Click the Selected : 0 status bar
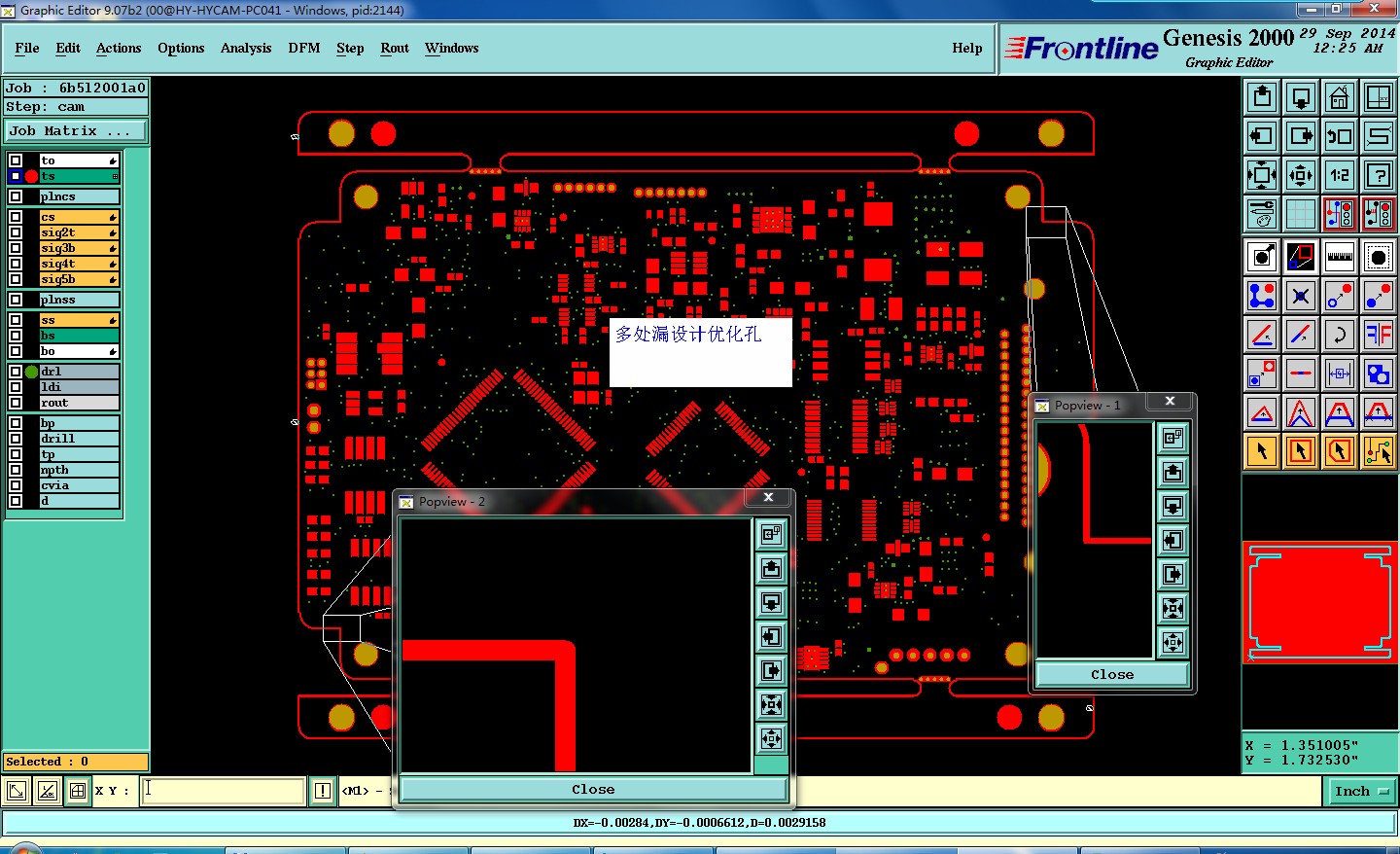Image resolution: width=1400 pixels, height=854 pixels. (x=77, y=762)
